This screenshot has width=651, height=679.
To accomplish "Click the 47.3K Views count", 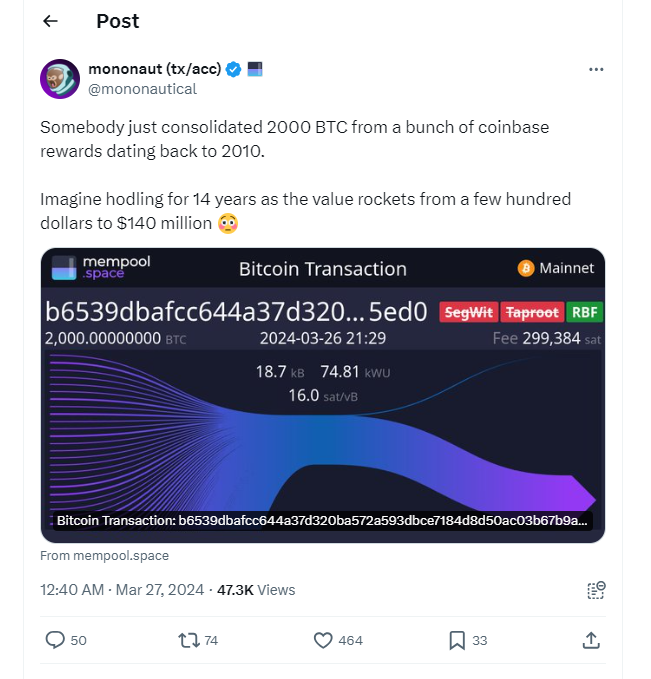I will tap(256, 590).
